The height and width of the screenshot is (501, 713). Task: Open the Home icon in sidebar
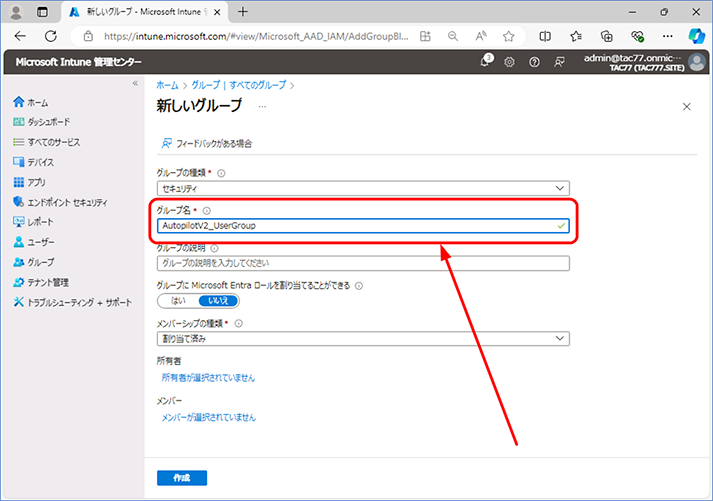[19, 102]
